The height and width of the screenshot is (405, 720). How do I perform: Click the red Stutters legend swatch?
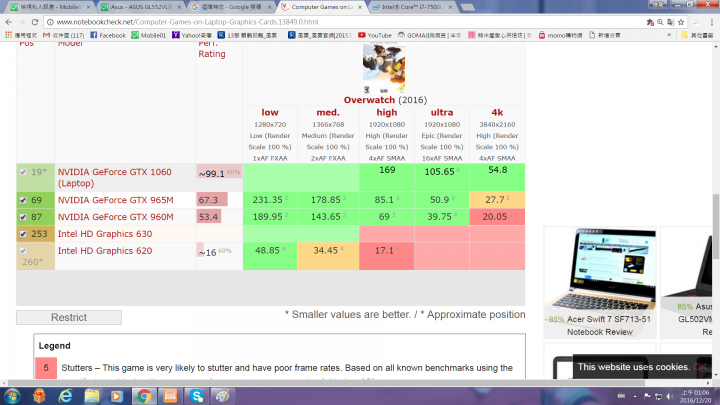(x=46, y=368)
